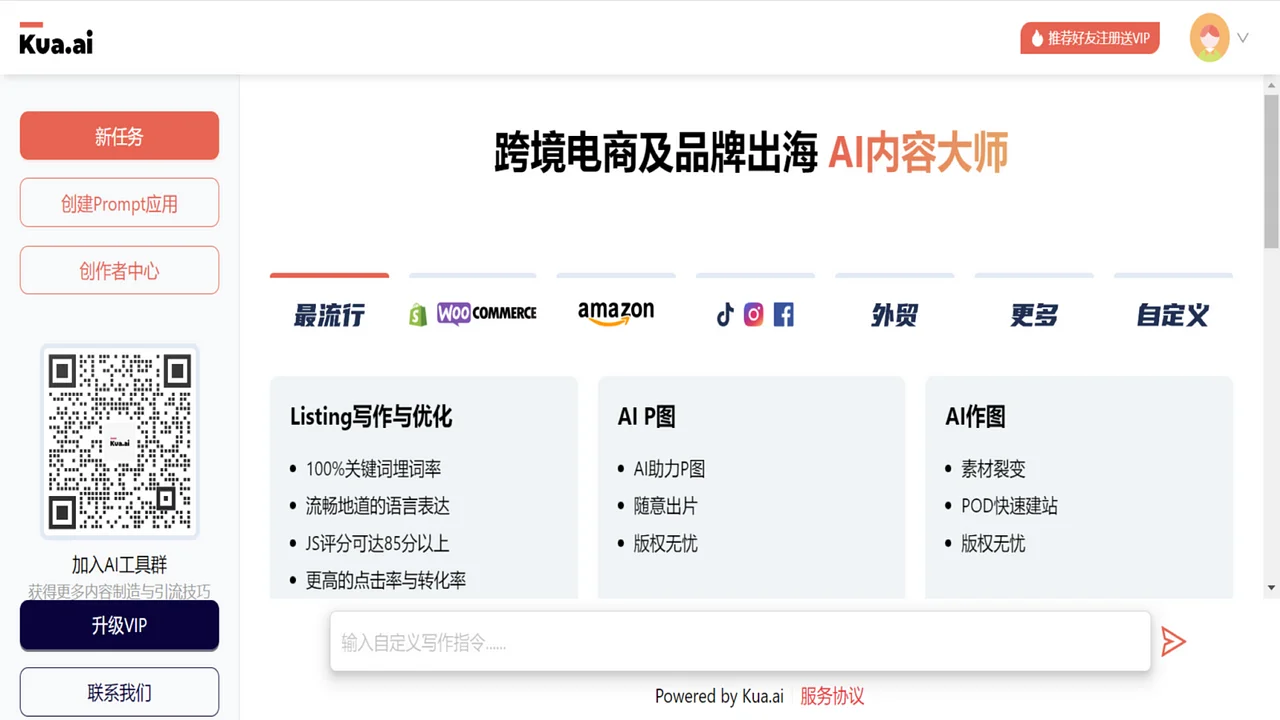Open the 外贸 category tab
Screen dimensions: 1280x720
point(894,314)
